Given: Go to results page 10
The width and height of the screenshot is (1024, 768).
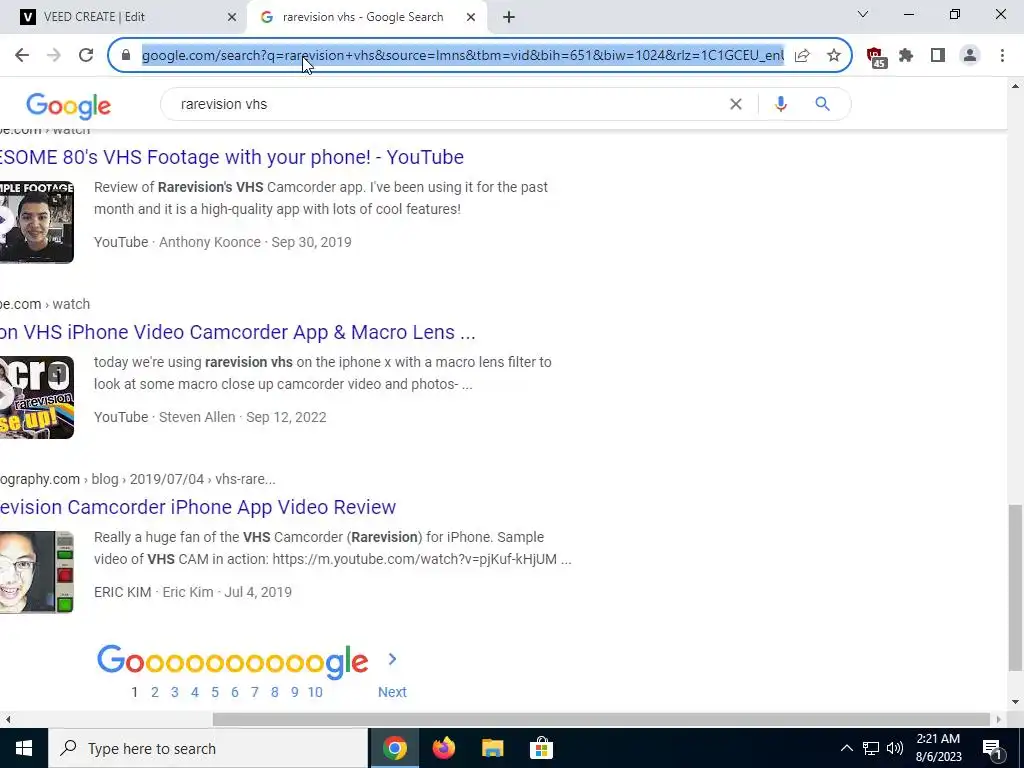Looking at the screenshot, I should pos(315,692).
